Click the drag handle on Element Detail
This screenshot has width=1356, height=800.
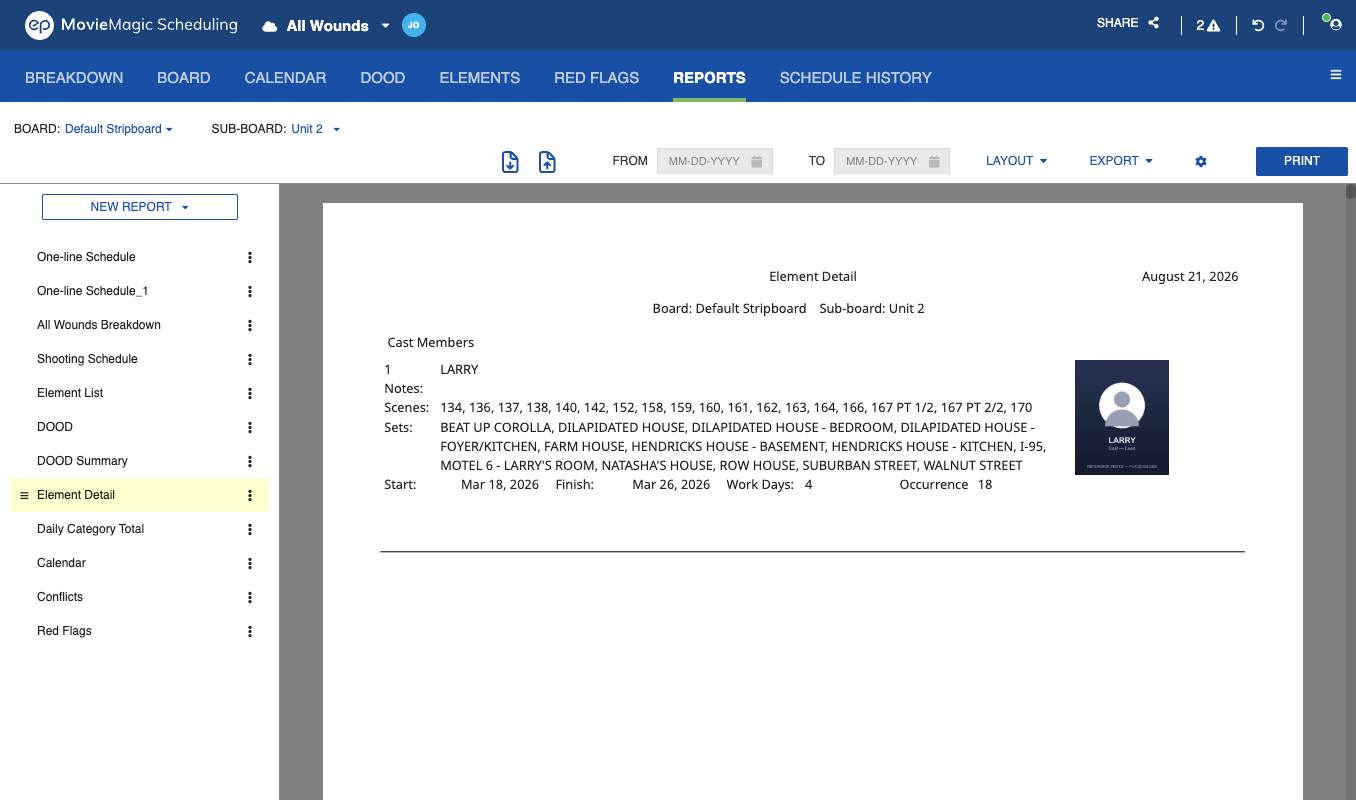[x=25, y=495]
